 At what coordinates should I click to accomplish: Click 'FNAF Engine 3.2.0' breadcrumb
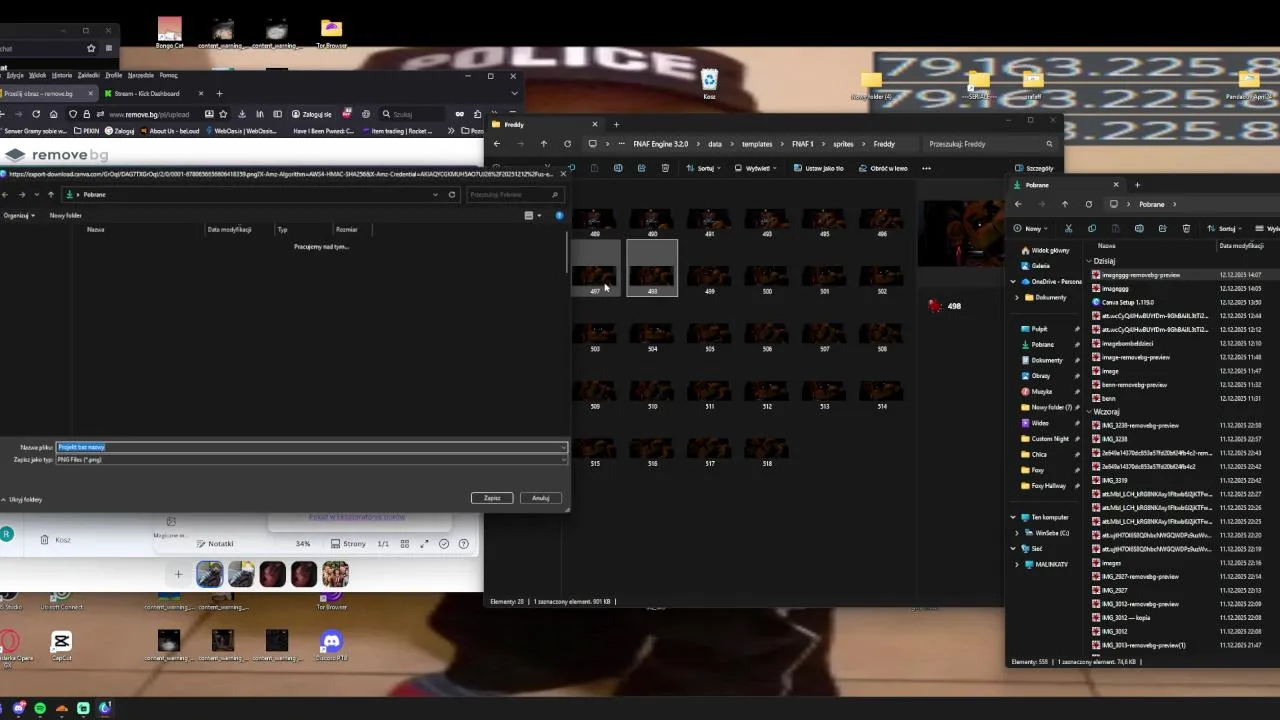click(x=661, y=144)
